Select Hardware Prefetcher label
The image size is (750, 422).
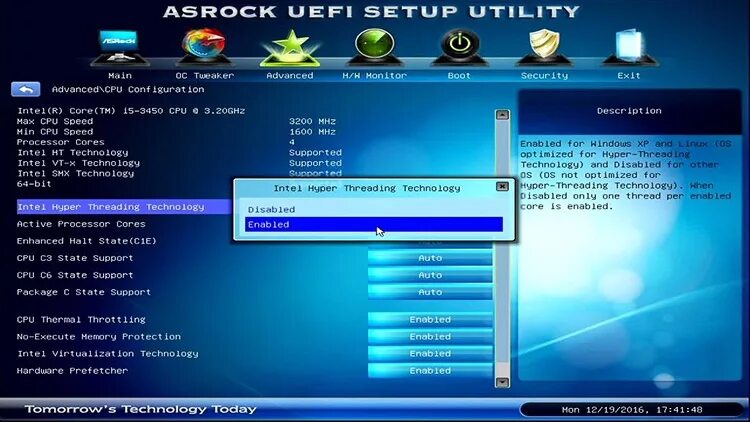(x=72, y=371)
